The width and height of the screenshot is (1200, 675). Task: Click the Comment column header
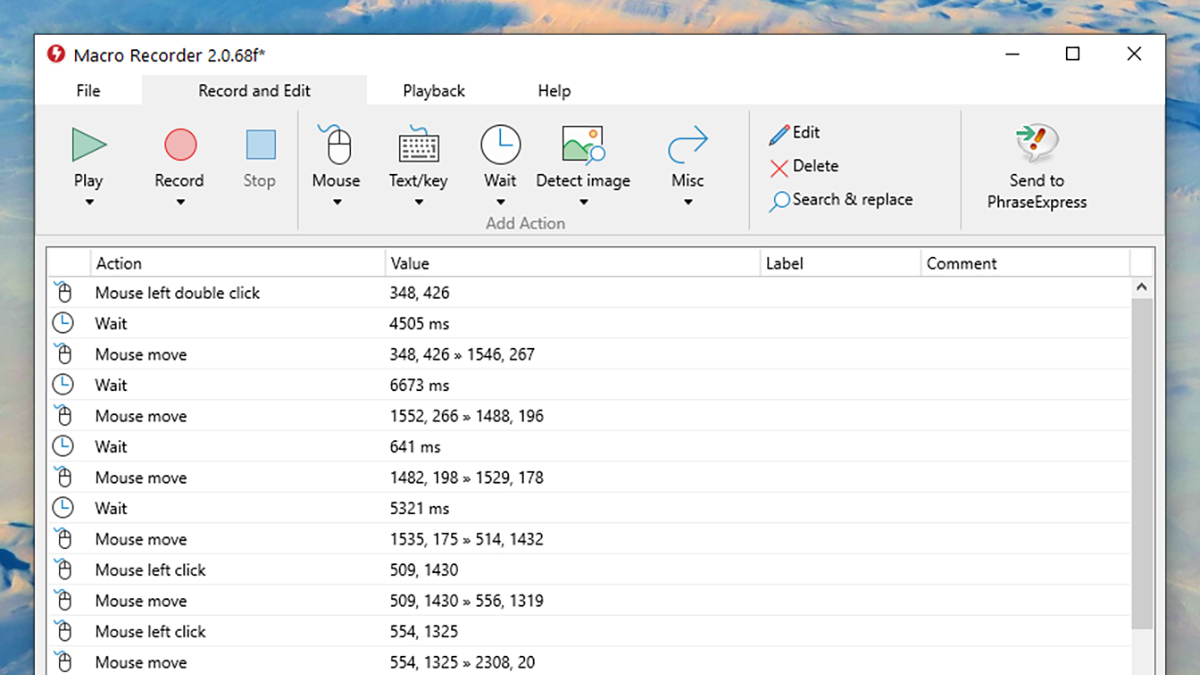pos(1025,264)
